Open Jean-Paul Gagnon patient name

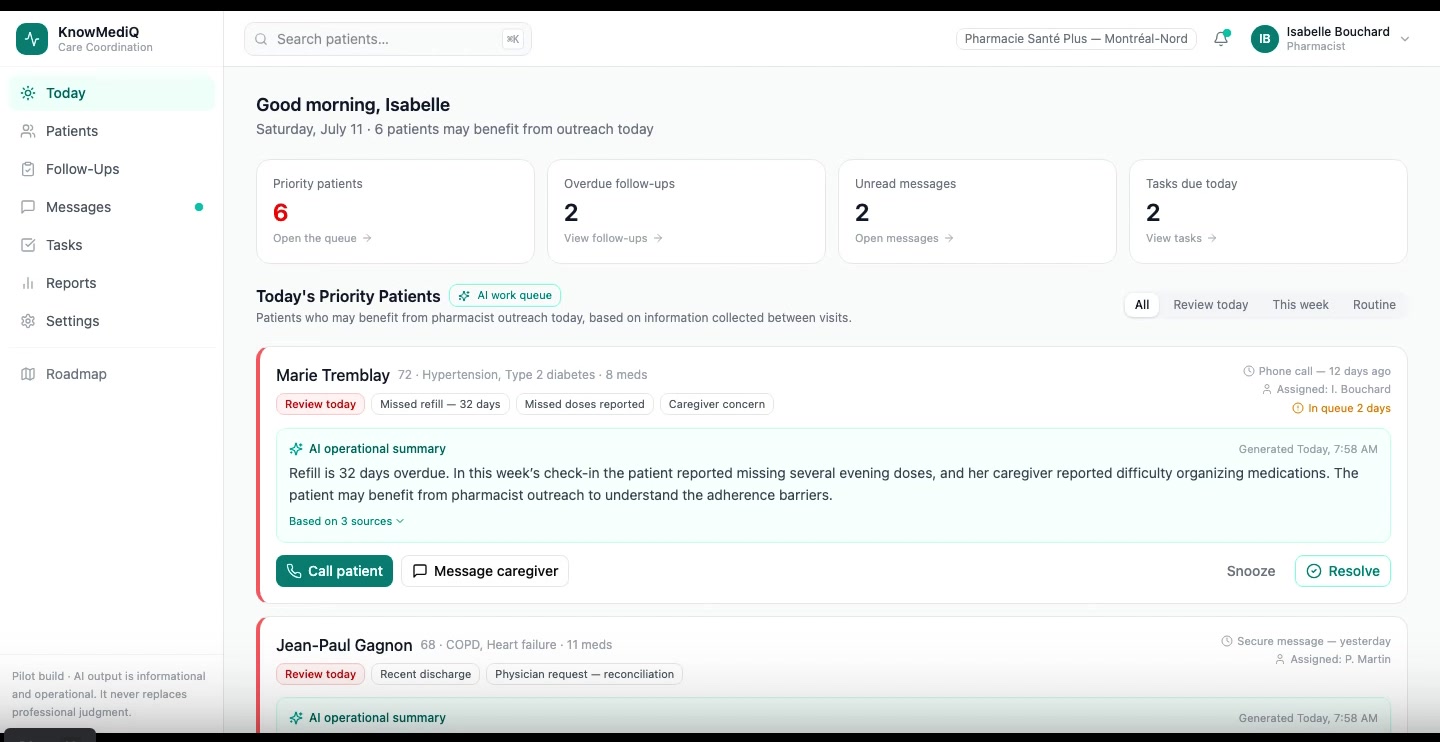tap(344, 645)
